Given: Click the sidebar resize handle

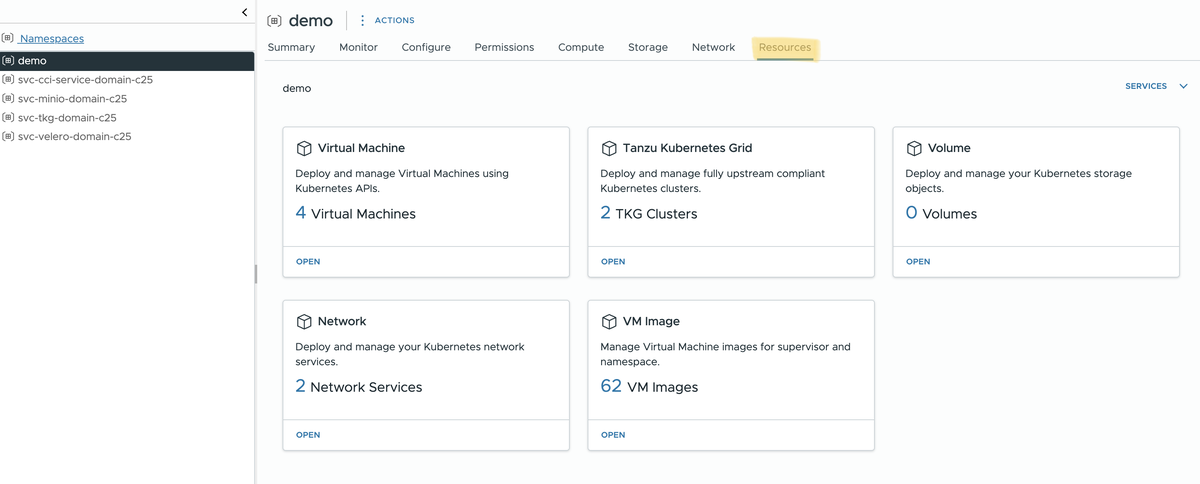Looking at the screenshot, I should tap(255, 273).
